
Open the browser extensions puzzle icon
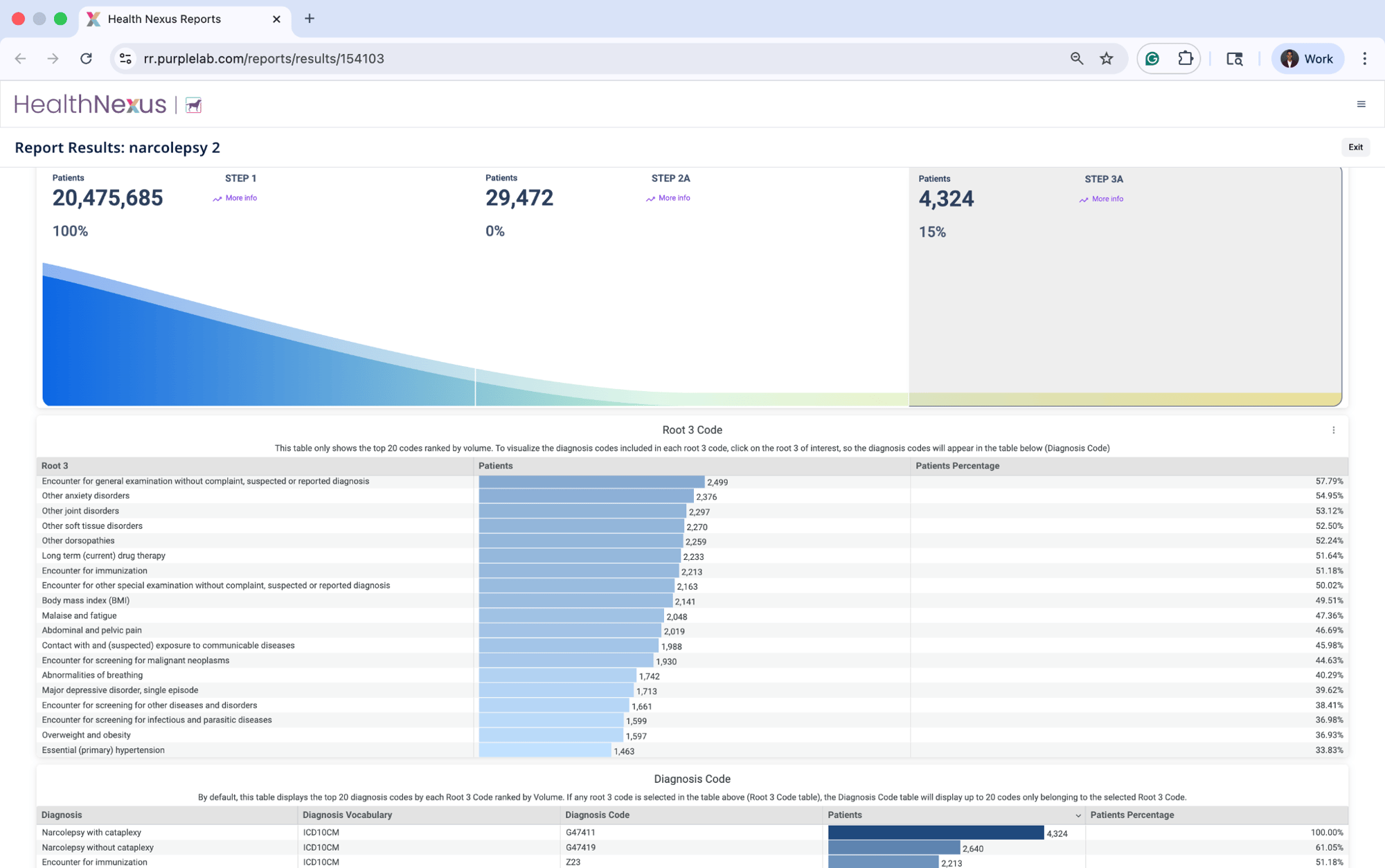pyautogui.click(x=1185, y=59)
